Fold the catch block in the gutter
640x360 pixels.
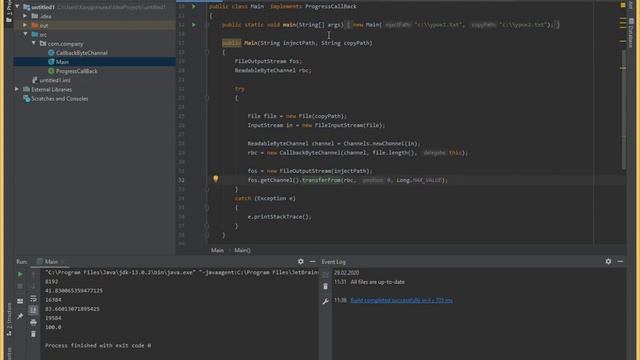(x=207, y=208)
